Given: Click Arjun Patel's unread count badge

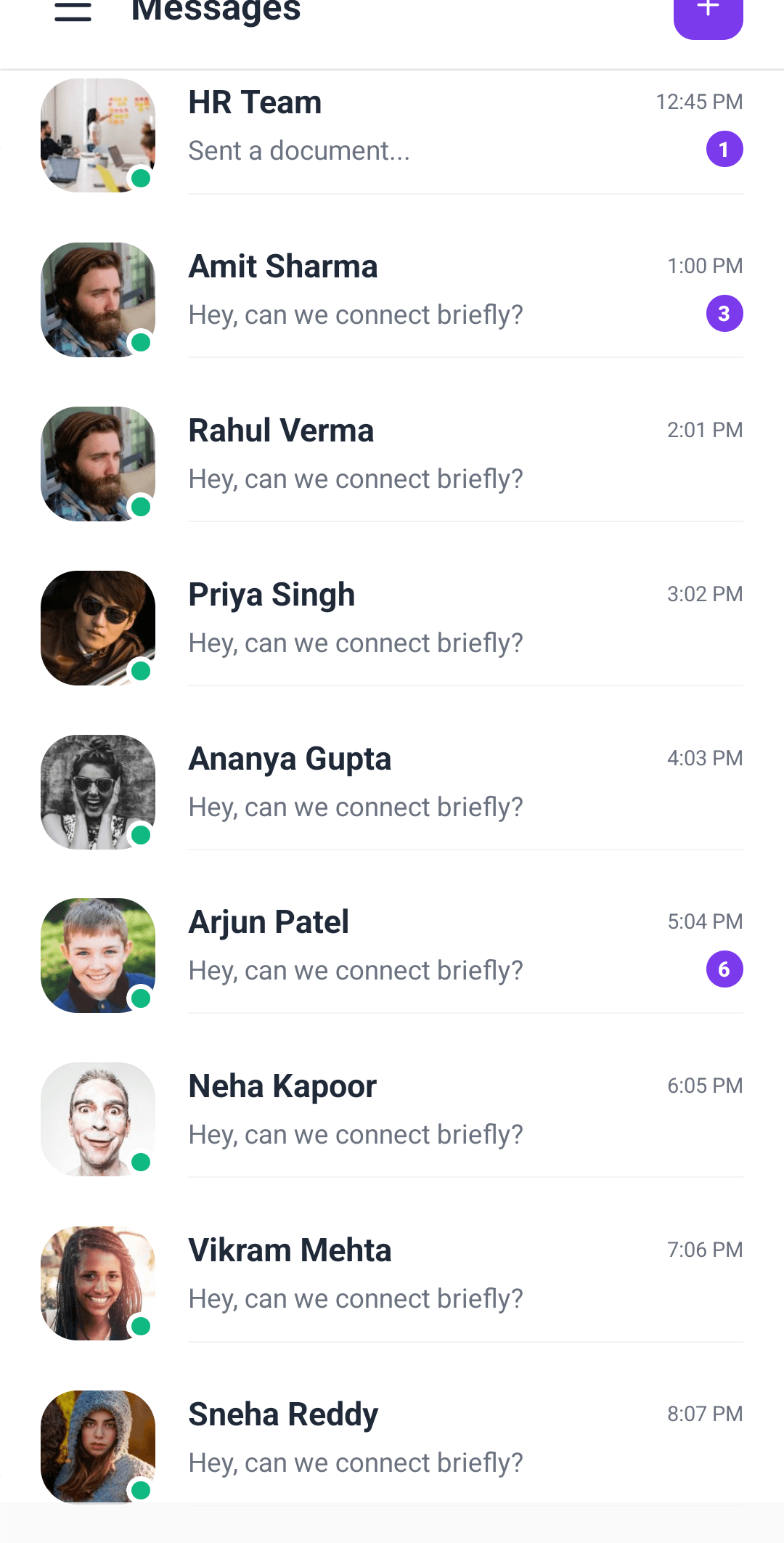Looking at the screenshot, I should pyautogui.click(x=724, y=969).
